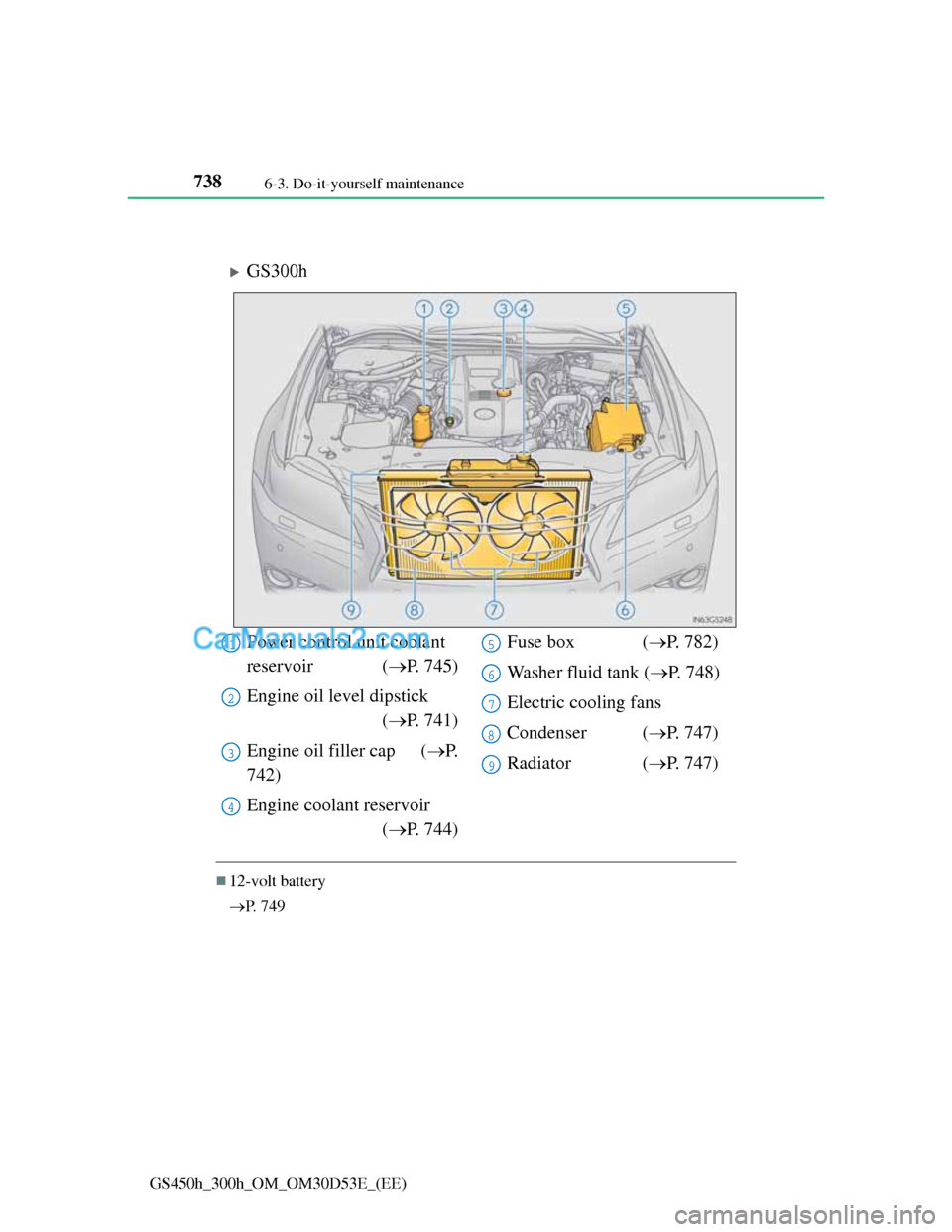The width and height of the screenshot is (952, 1232).
Task: Click the square bullet before 12-volt battery
Action: (x=221, y=880)
